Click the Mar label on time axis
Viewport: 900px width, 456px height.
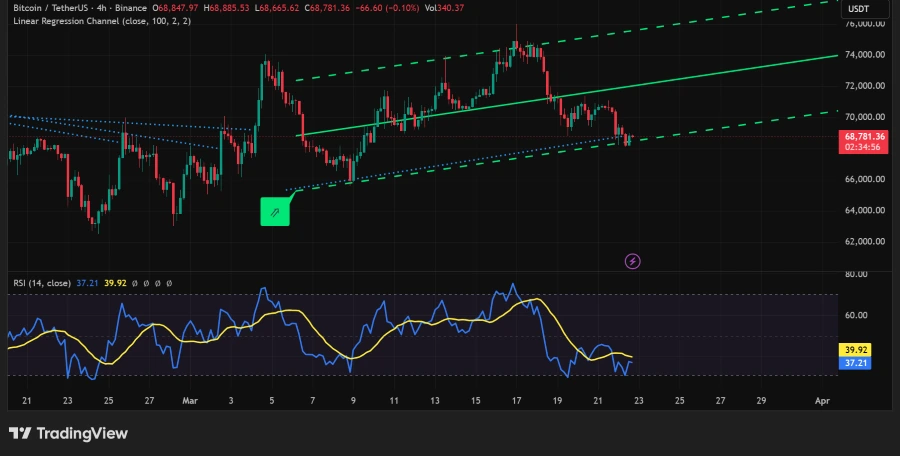coord(190,401)
